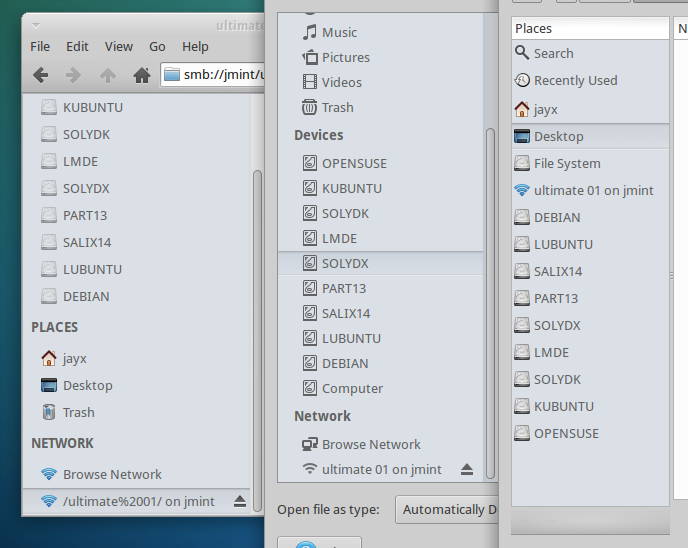This screenshot has width=688, height=548.
Task: Click the Back arrow in file manager toolbar
Action: coord(40,74)
